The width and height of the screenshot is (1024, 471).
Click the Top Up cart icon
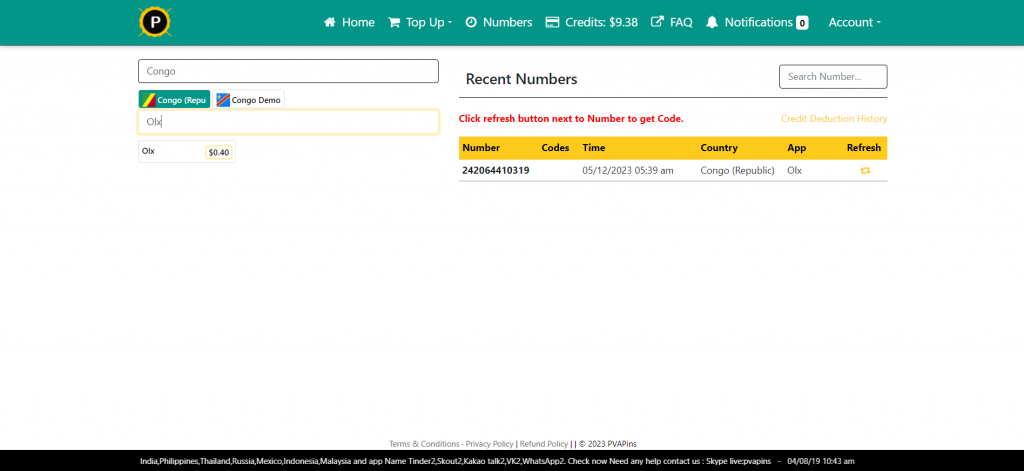[x=394, y=22]
